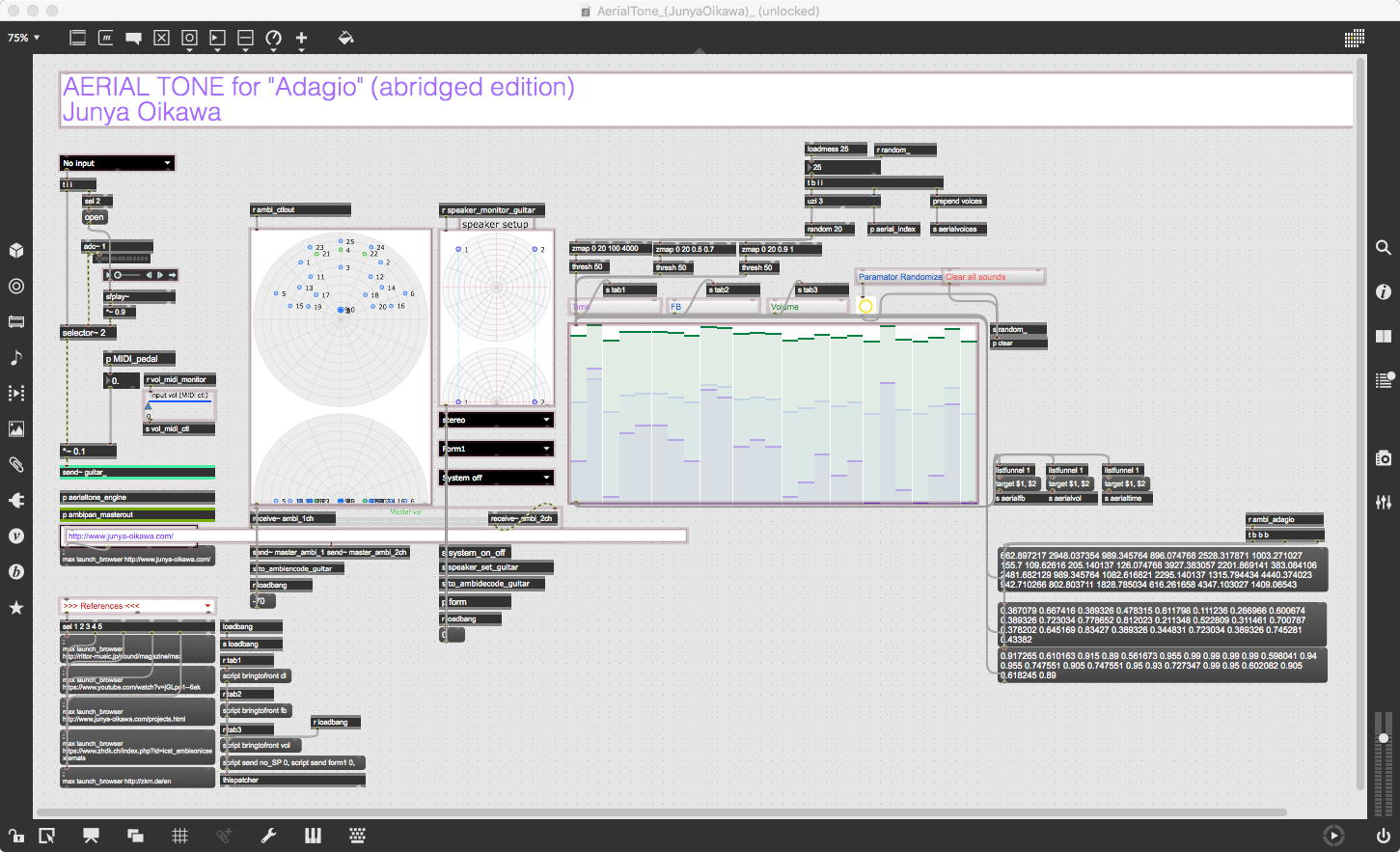The image size is (1400, 852).
Task: Insert a new object box from toolbar
Action: point(78,38)
